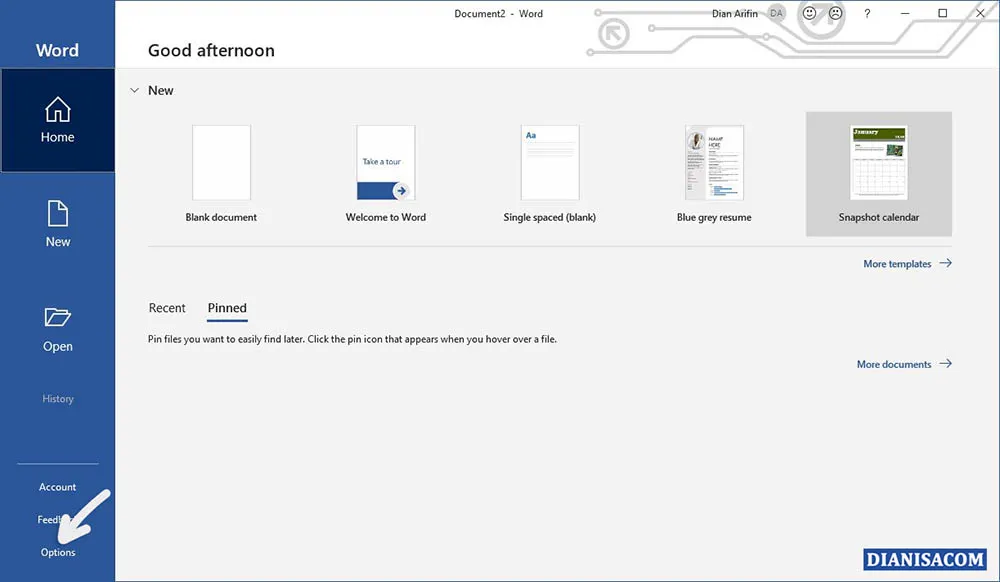Open Word Options from the sidebar
1000x582 pixels.
[x=57, y=551]
